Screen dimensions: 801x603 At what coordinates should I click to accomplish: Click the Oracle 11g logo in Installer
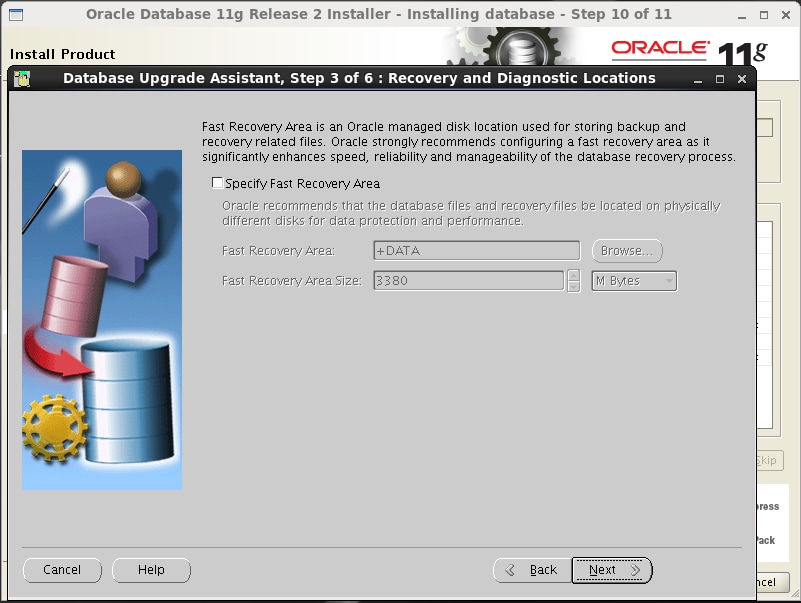[689, 51]
